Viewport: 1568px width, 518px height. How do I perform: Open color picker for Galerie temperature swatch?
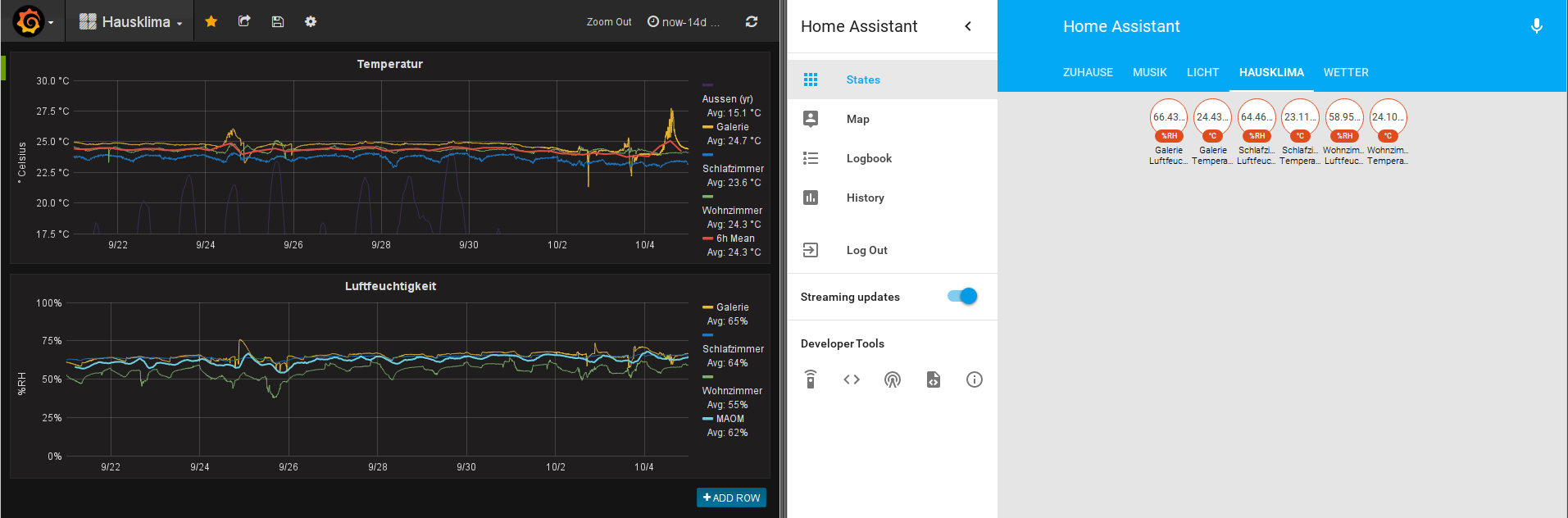(x=707, y=127)
